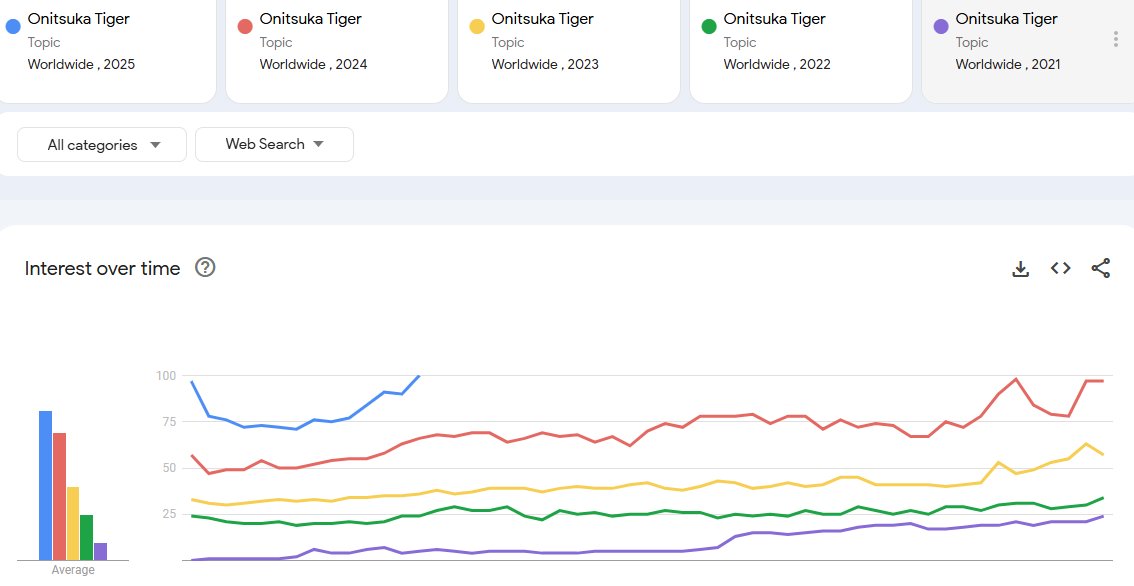The height and width of the screenshot is (586, 1134).
Task: Click the 'Worldwide , 2024' text
Action: 313,64
